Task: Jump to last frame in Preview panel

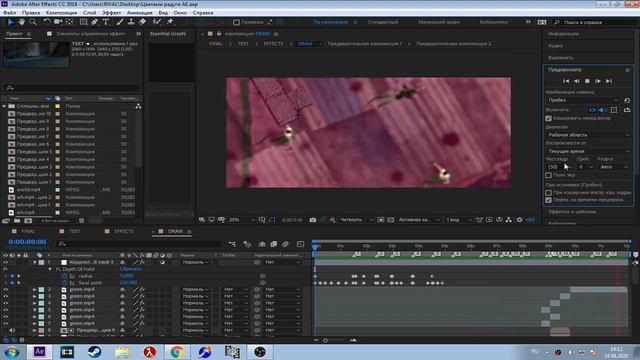Action: click(x=609, y=81)
